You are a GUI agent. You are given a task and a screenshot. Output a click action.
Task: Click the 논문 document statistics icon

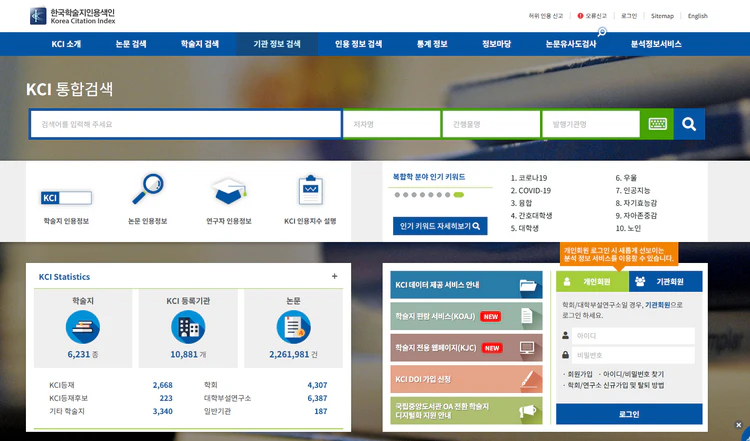[x=294, y=327]
